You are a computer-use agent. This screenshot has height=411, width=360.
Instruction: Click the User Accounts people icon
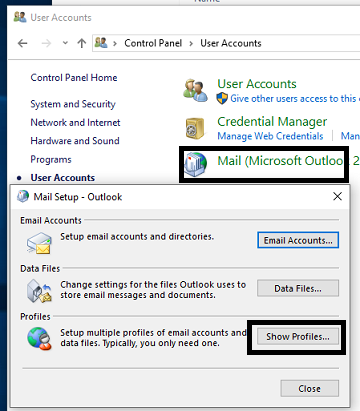click(195, 90)
